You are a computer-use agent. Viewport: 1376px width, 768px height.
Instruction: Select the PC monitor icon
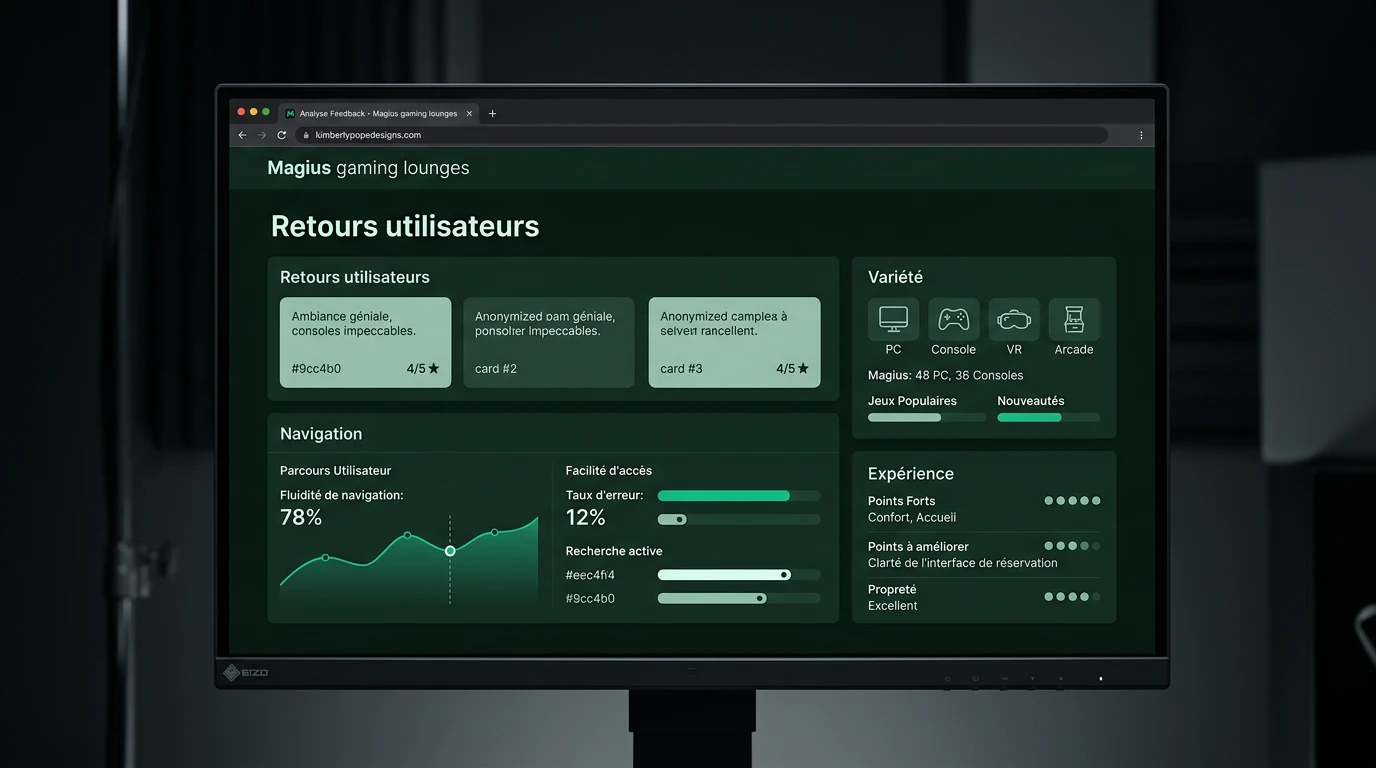point(893,319)
